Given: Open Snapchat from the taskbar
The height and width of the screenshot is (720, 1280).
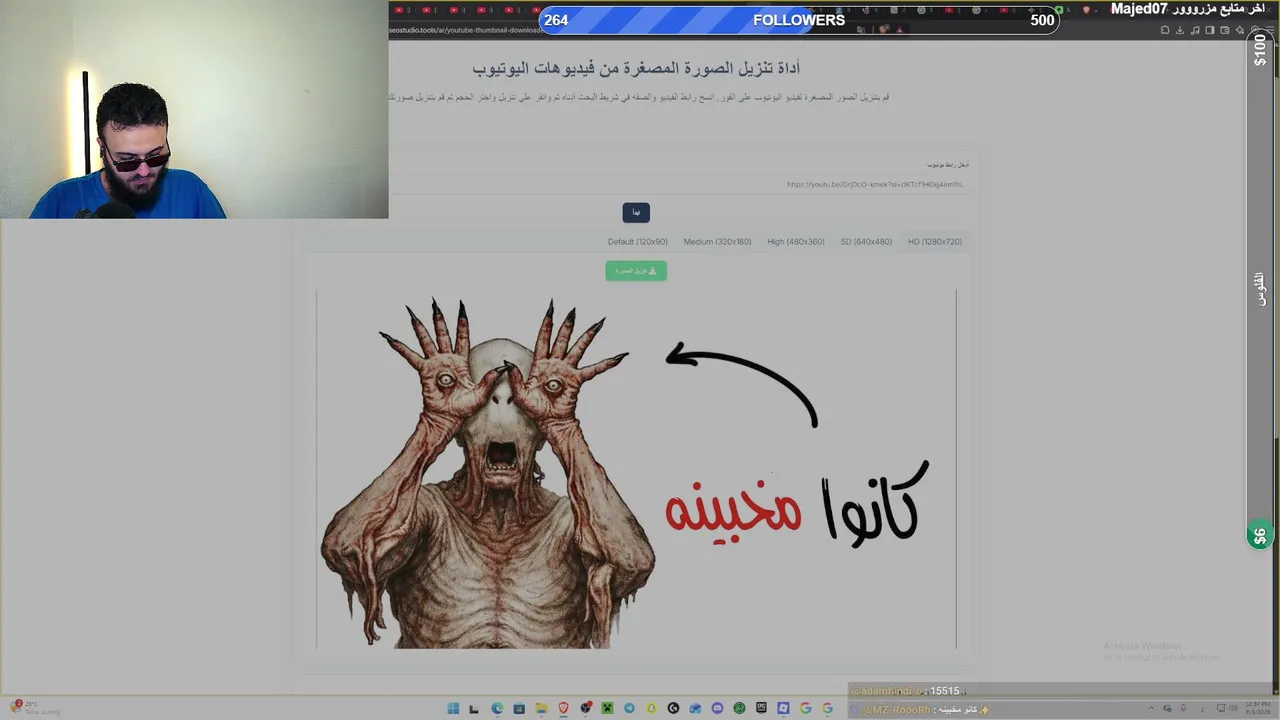Looking at the screenshot, I should pyautogui.click(x=651, y=709).
